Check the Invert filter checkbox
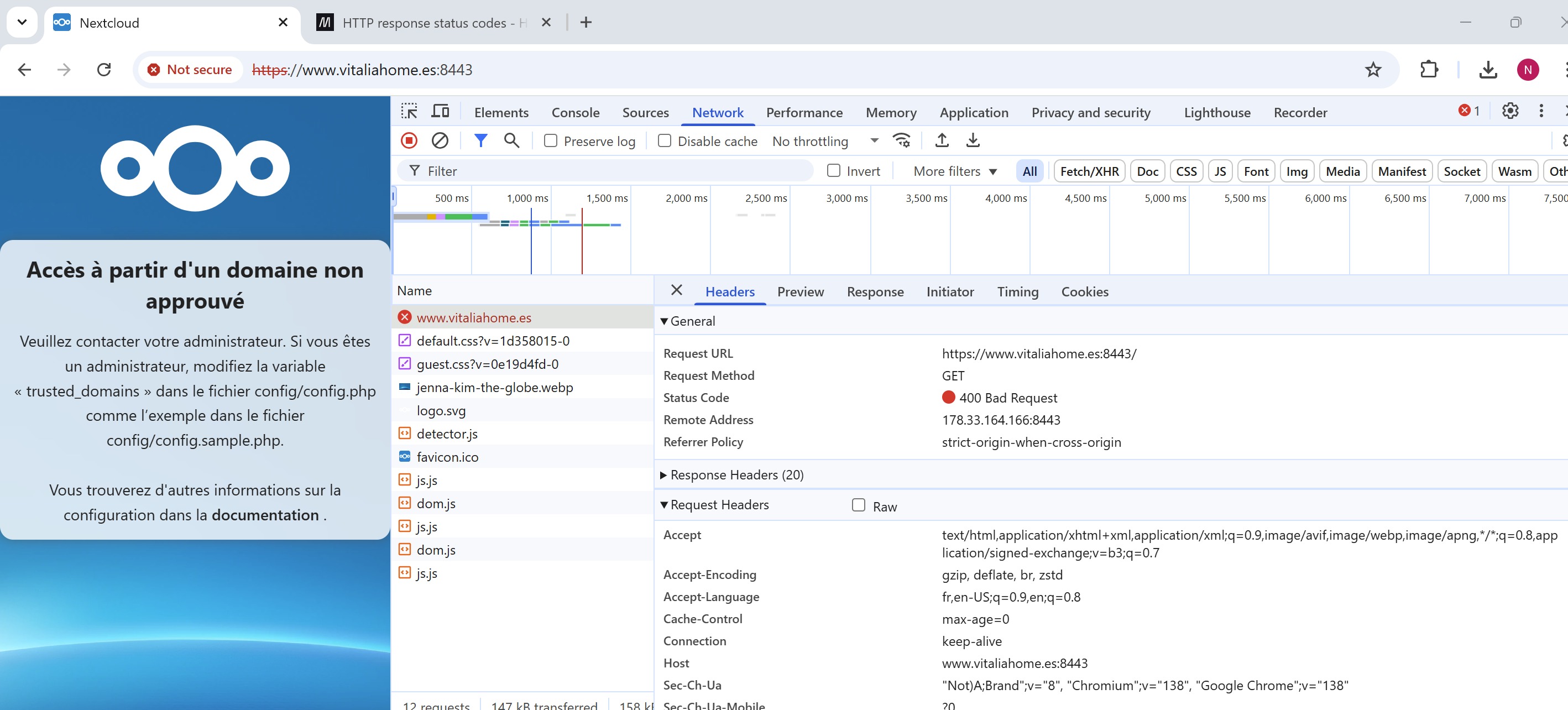Viewport: 1568px width, 710px height. coord(833,170)
